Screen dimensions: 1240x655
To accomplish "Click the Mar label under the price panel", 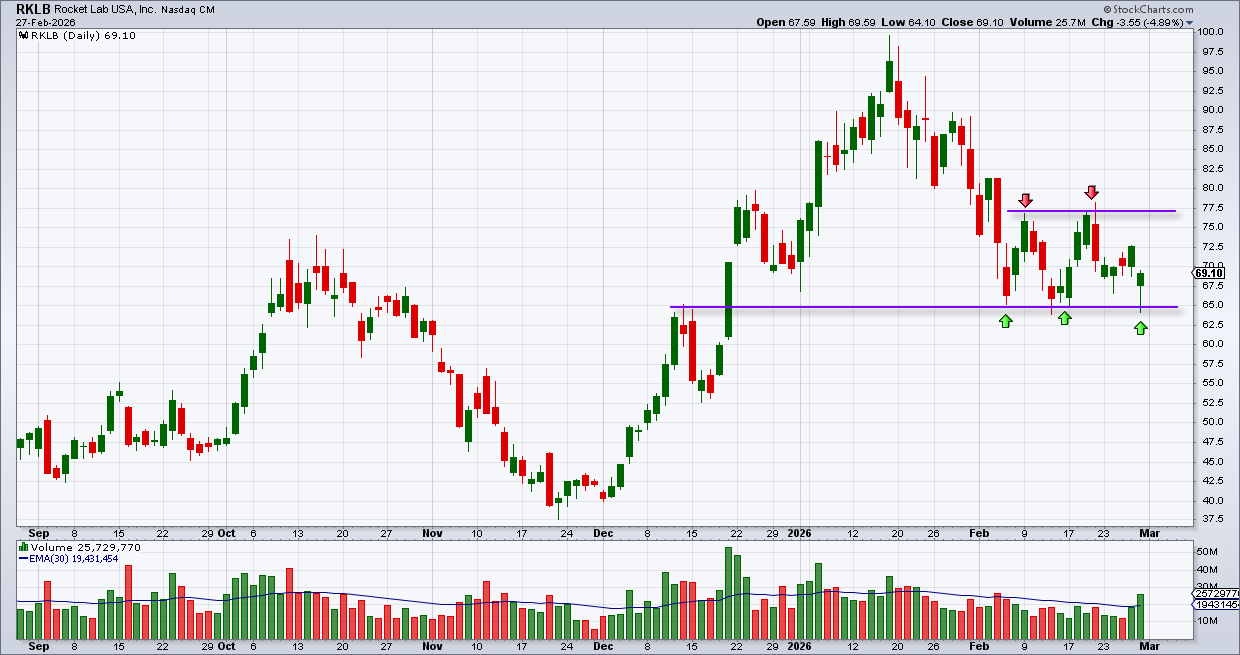I will coord(1151,534).
